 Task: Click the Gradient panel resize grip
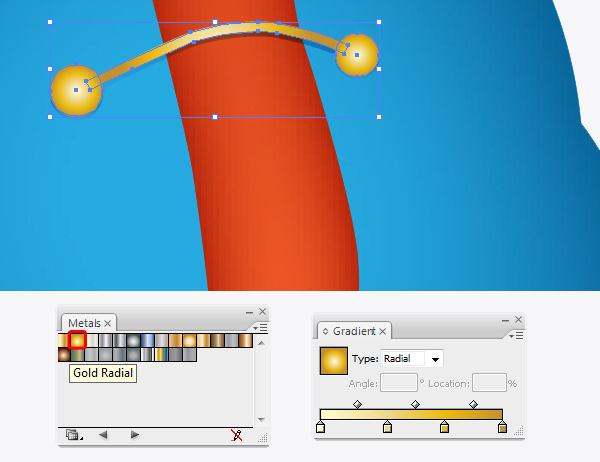pyautogui.click(x=519, y=431)
